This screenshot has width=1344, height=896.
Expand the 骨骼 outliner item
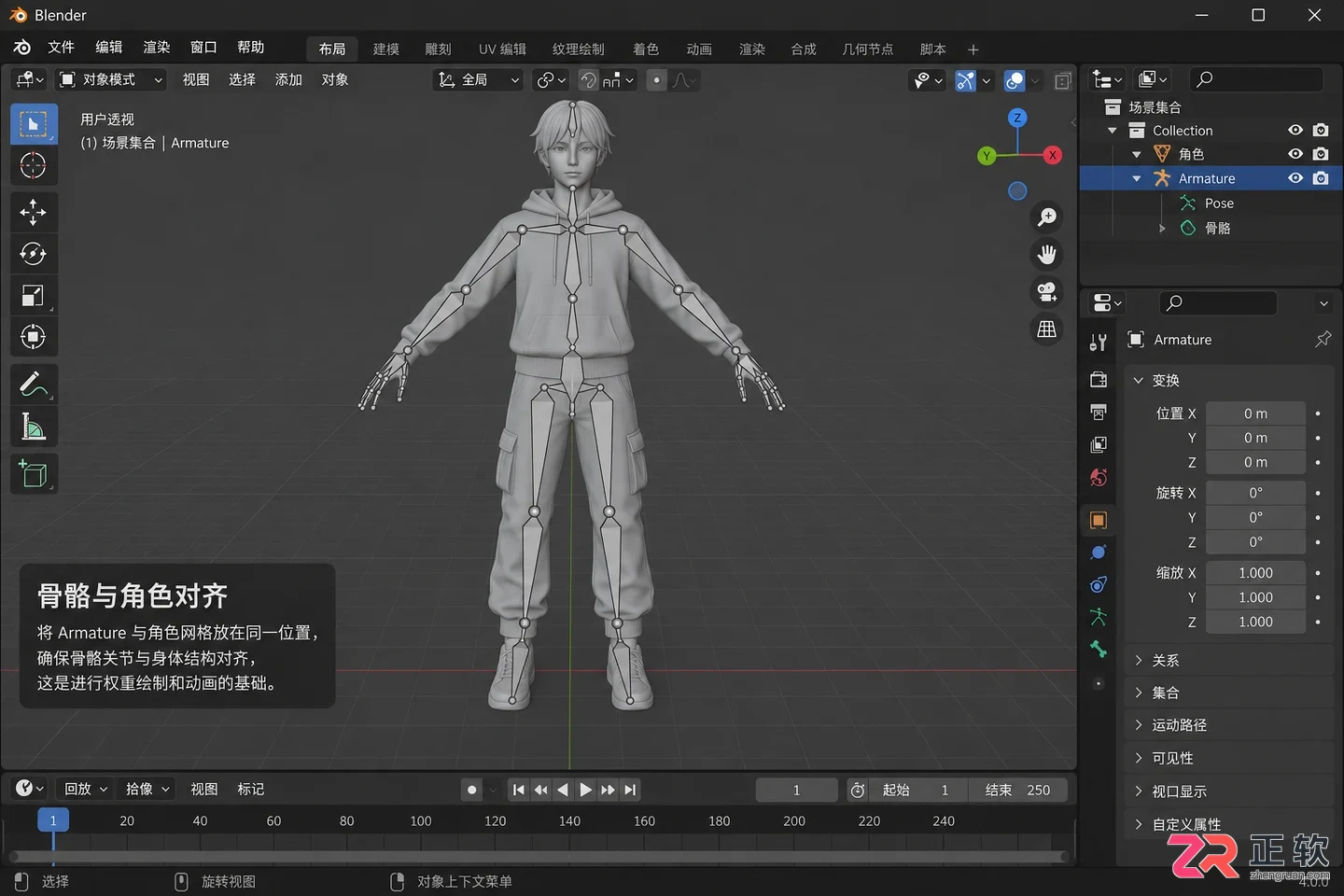1162,228
